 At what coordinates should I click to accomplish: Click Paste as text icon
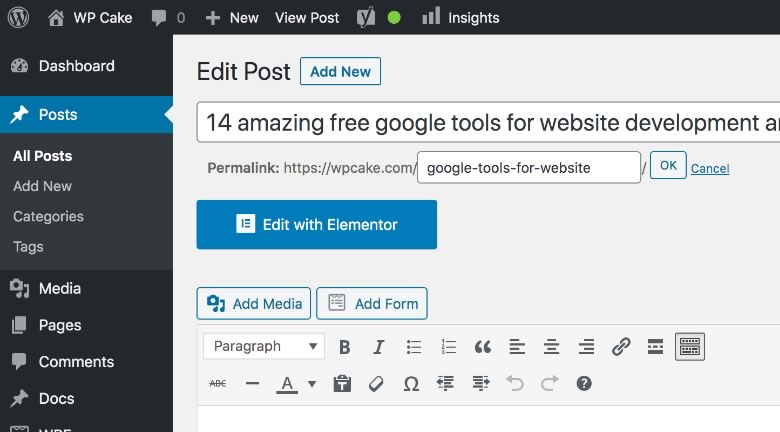pyautogui.click(x=342, y=384)
